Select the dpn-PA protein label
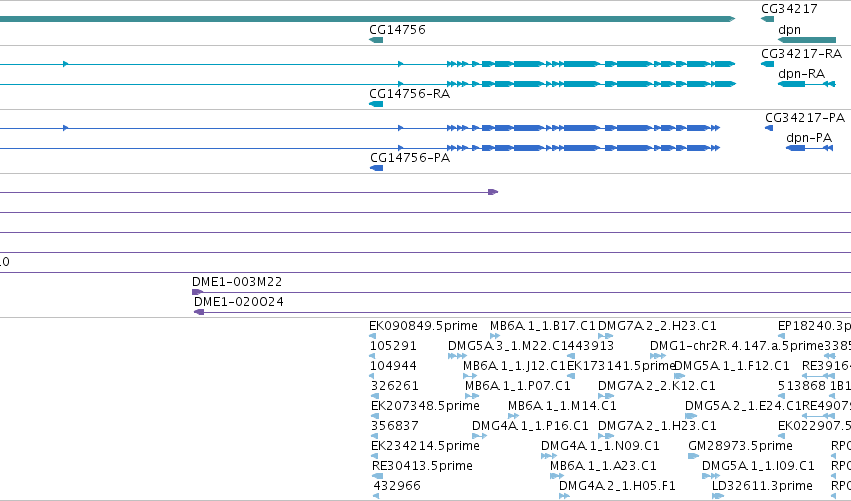 (x=809, y=138)
